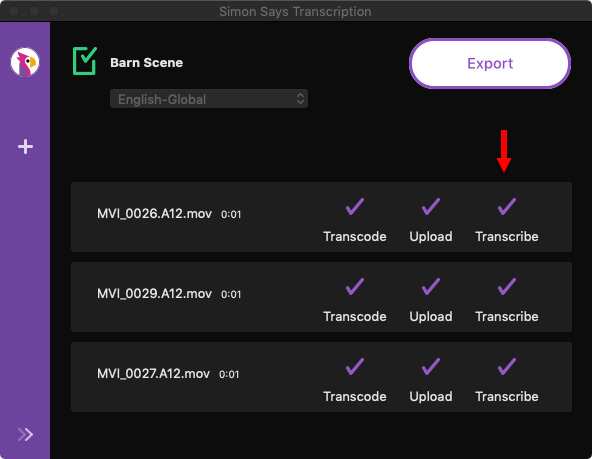Screen dimensions: 592x459
Task: Click Transcode checkmark for MVI_0026.A12.mov
Action: 355,206
